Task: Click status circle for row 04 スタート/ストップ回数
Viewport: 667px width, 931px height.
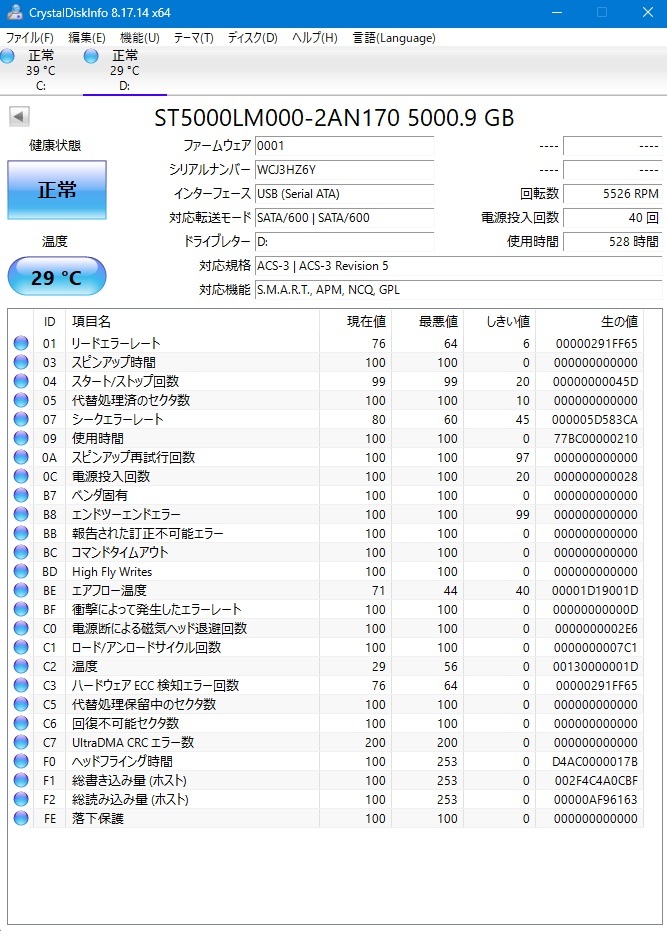Action: pyautogui.click(x=21, y=381)
